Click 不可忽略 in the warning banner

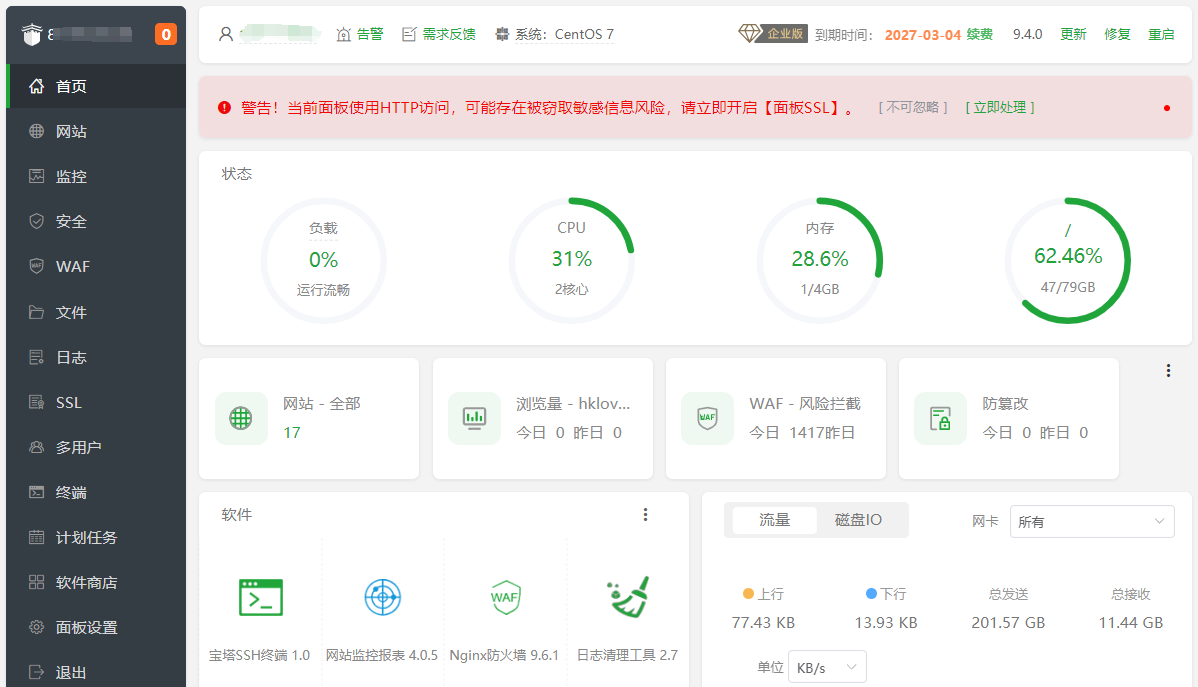(913, 108)
